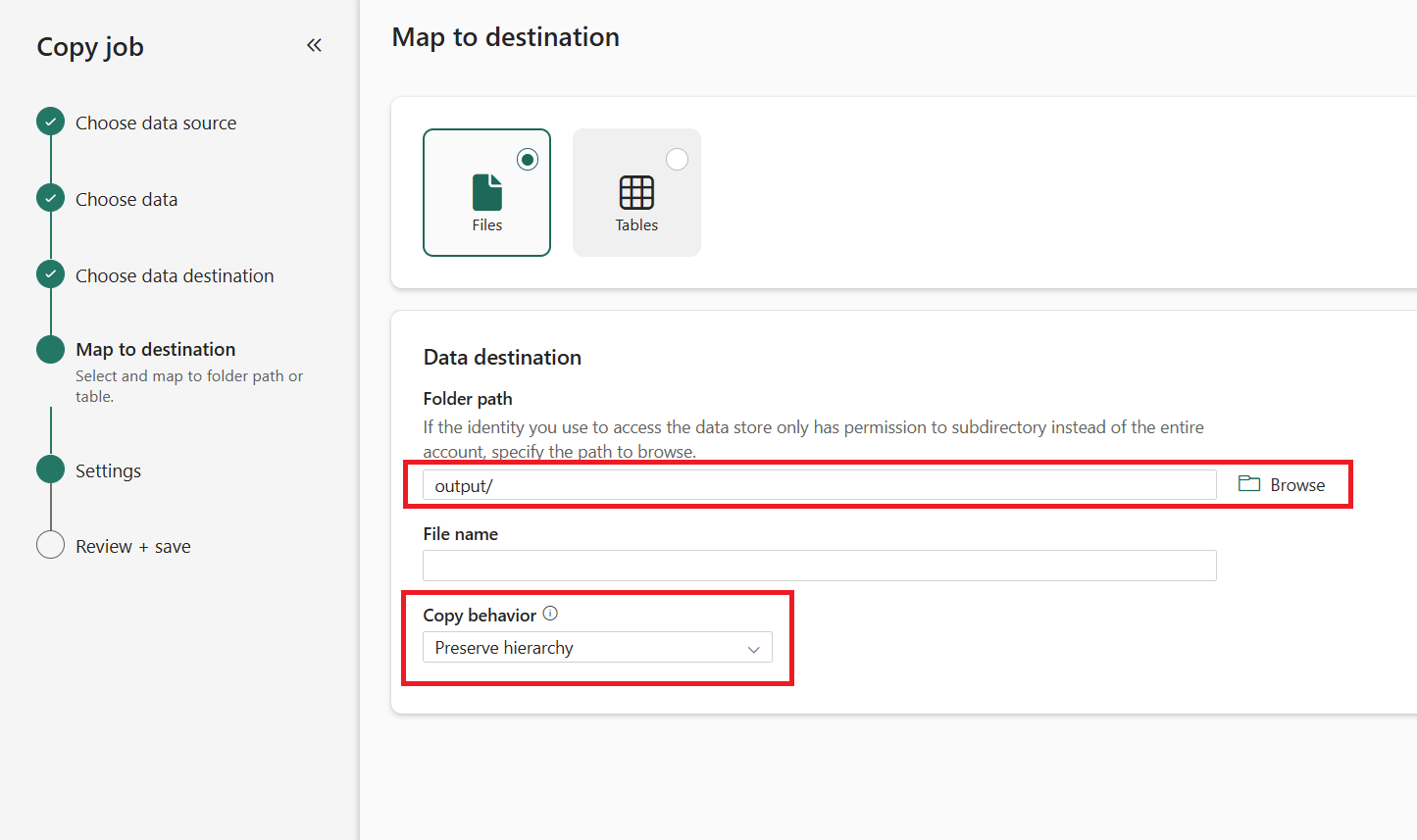Click the Browse folder icon
The image size is (1417, 840).
pyautogui.click(x=1249, y=484)
